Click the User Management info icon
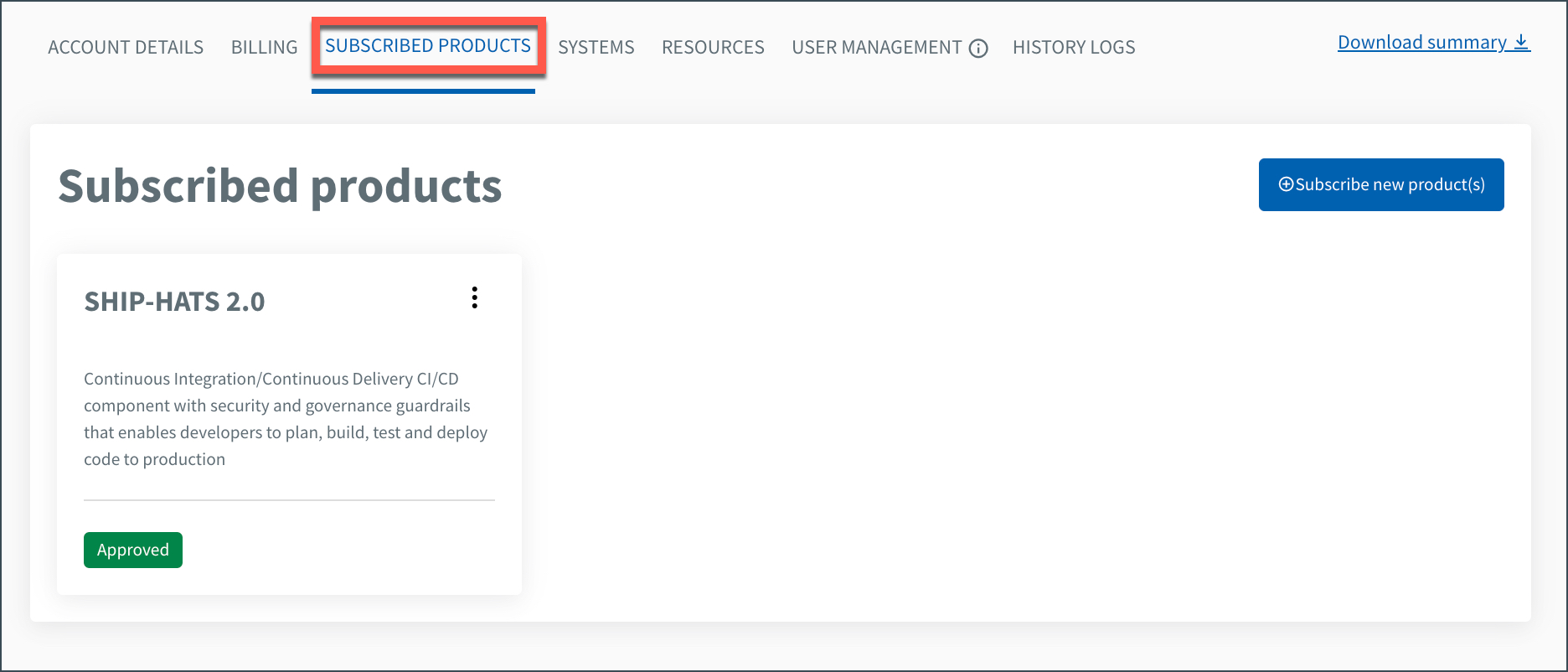 [978, 49]
